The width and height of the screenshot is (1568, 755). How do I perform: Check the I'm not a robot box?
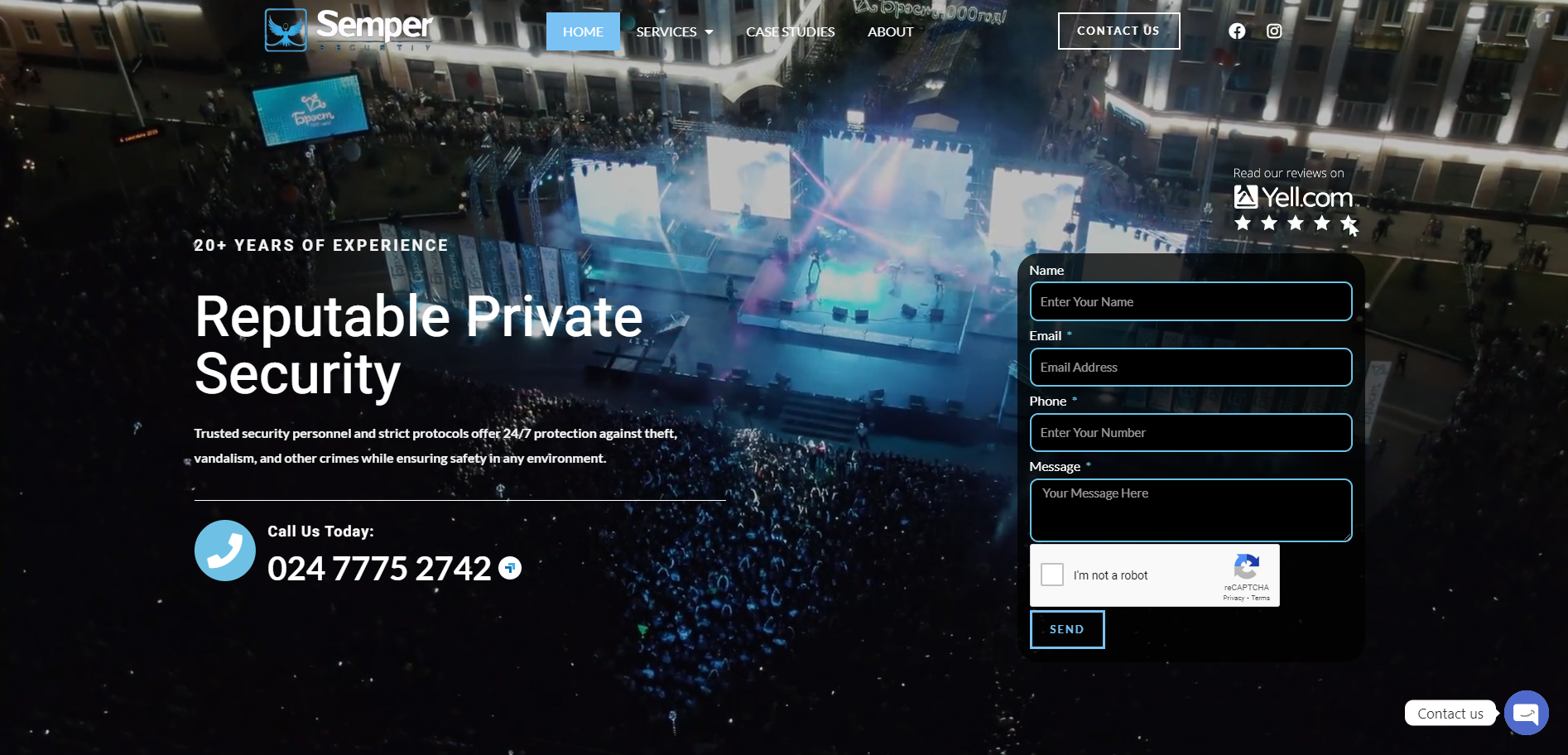tap(1052, 575)
